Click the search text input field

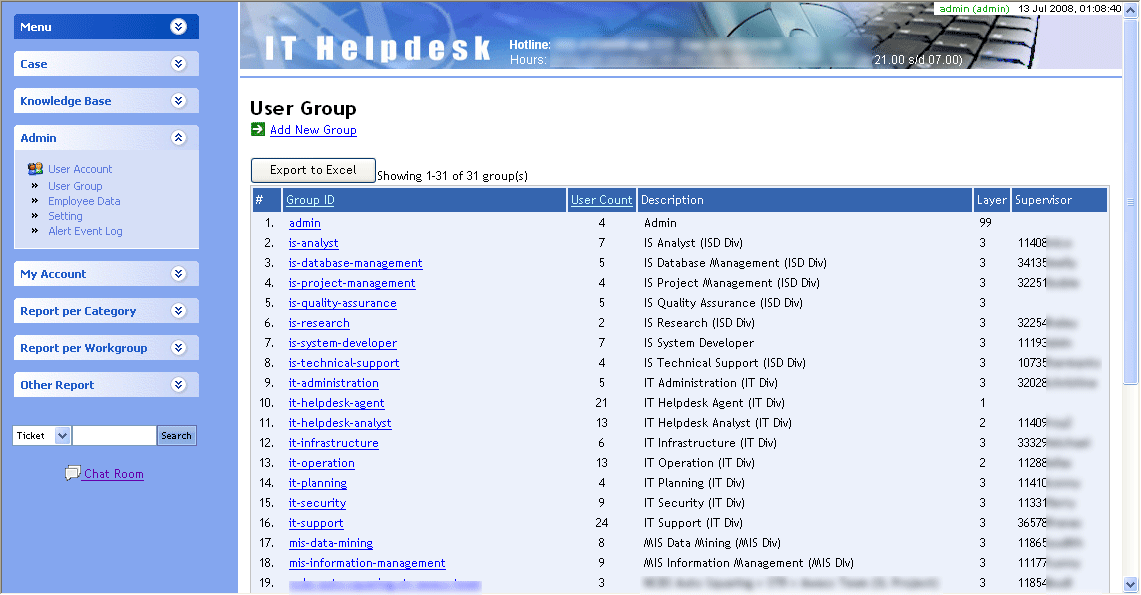point(114,436)
